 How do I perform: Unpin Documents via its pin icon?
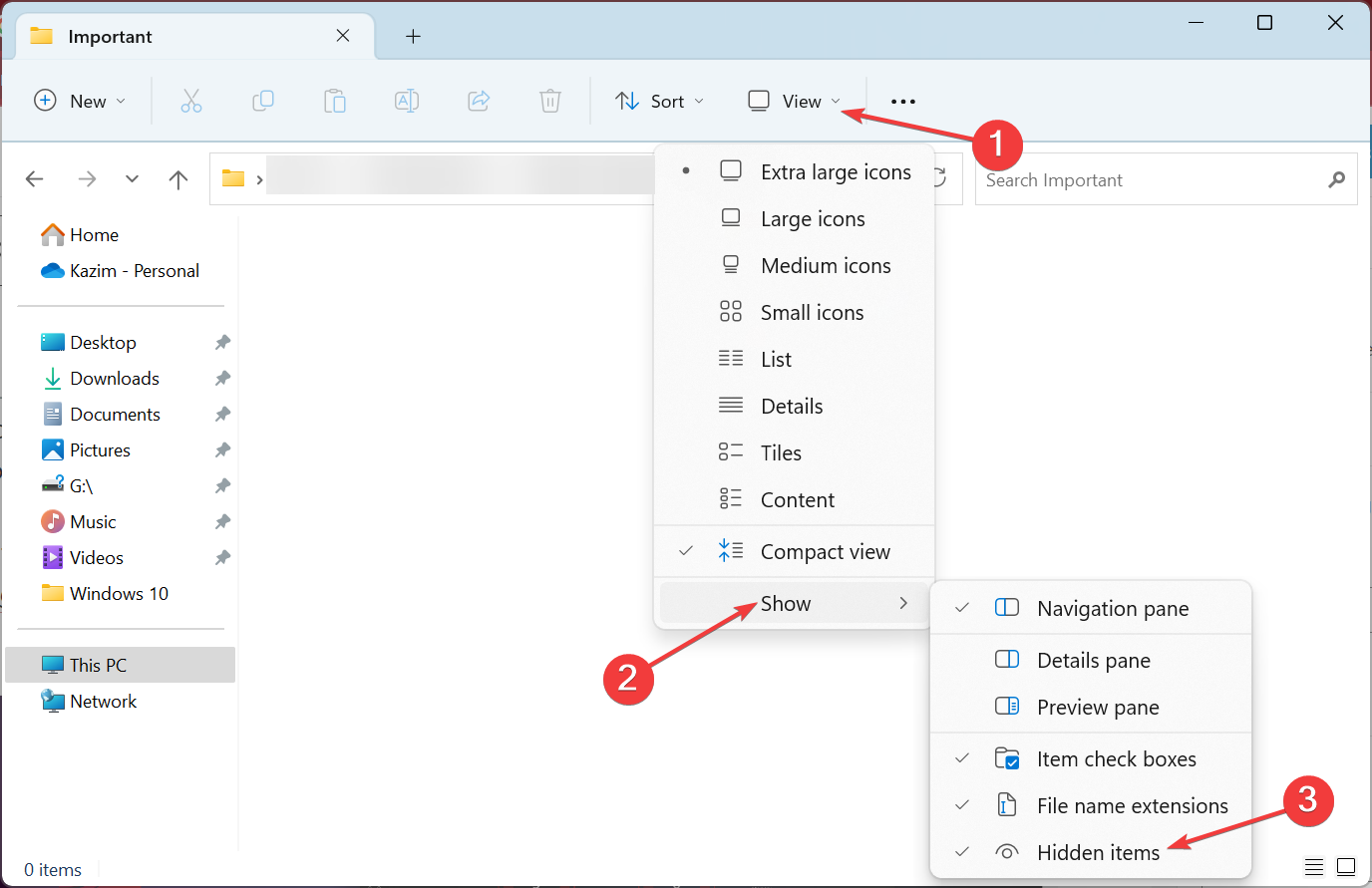pos(222,415)
